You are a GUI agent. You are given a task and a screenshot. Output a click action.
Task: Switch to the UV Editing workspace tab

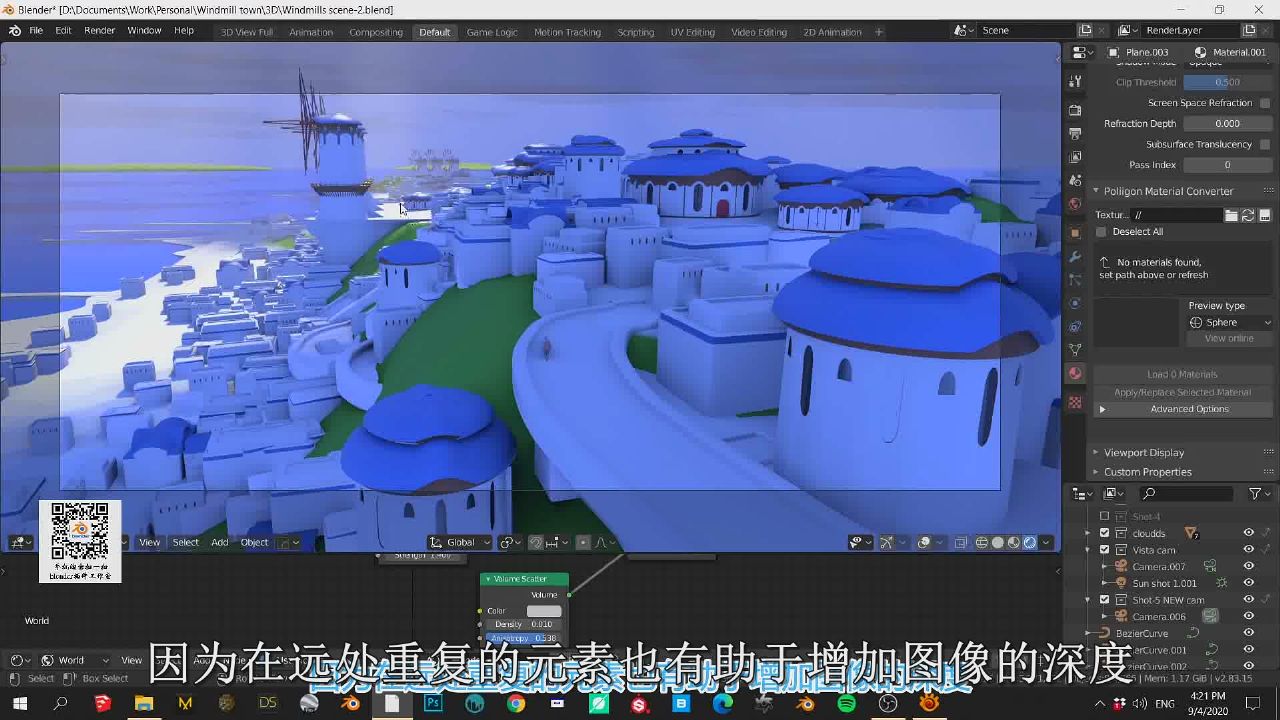(692, 32)
